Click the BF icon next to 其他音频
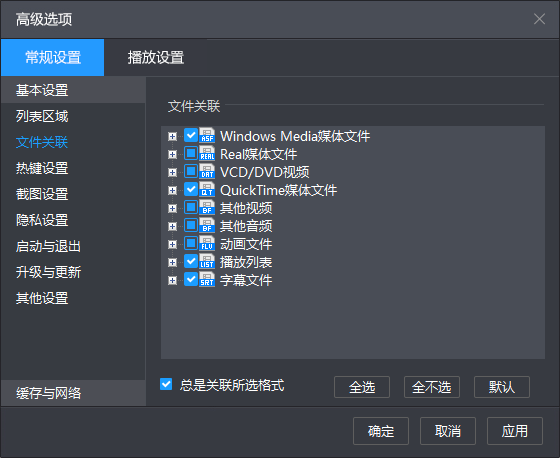 click(x=207, y=225)
